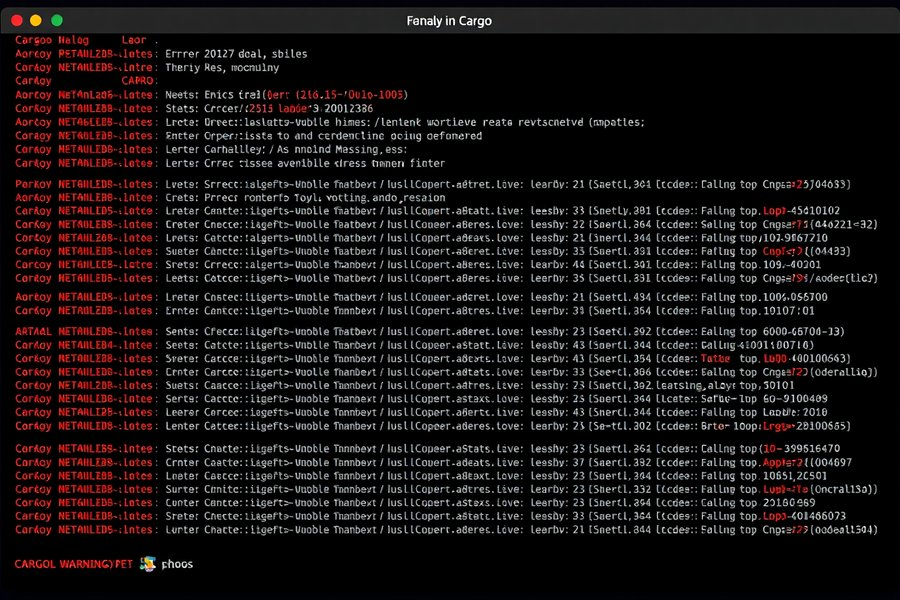900x600 pixels.
Task: Click the value "Lopo-408466073"
Action: [x=804, y=516]
